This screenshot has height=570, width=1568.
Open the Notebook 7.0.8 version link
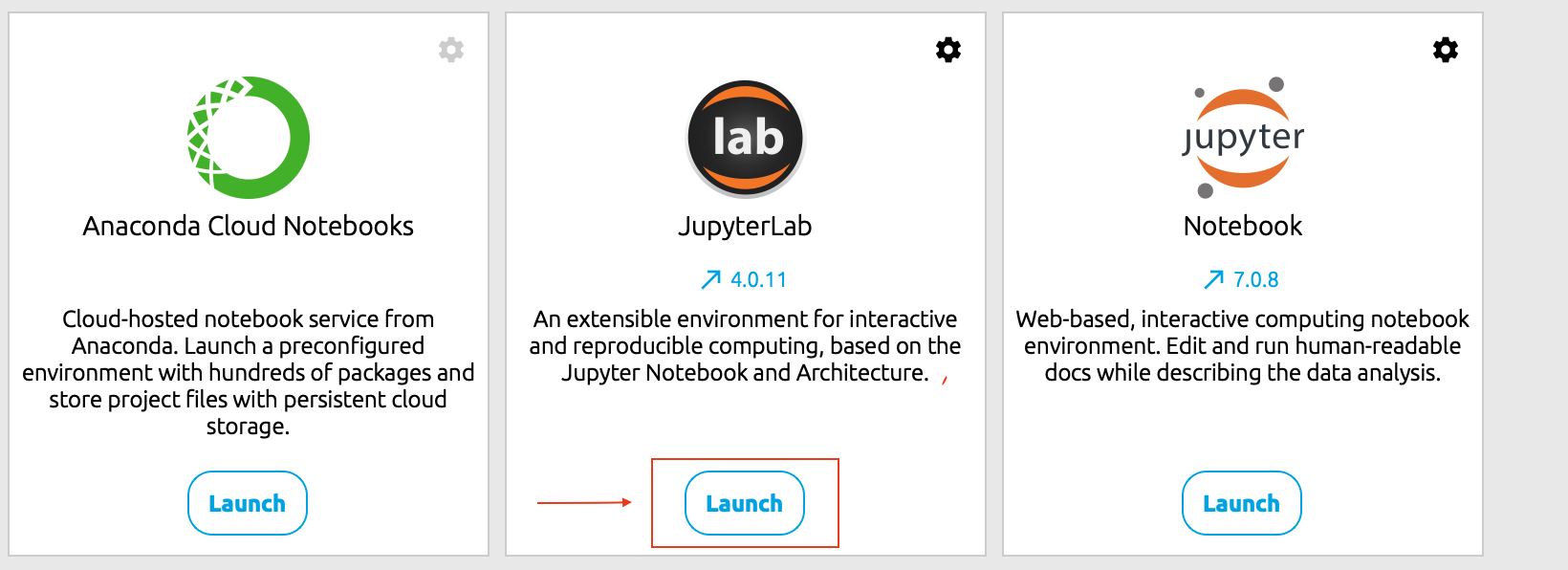pos(1255,279)
